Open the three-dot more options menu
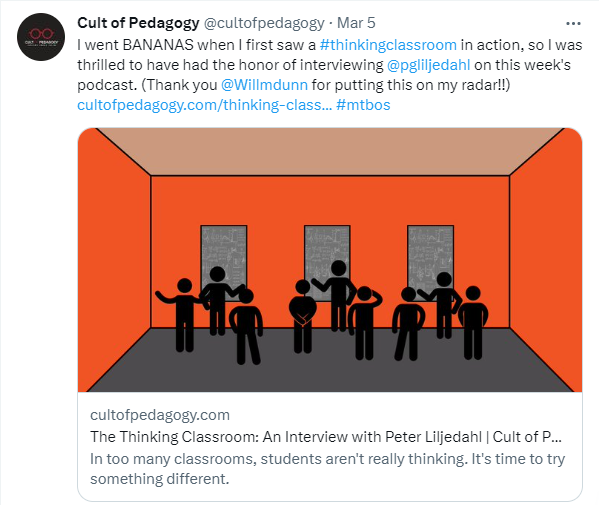599x505 pixels. coord(573,24)
